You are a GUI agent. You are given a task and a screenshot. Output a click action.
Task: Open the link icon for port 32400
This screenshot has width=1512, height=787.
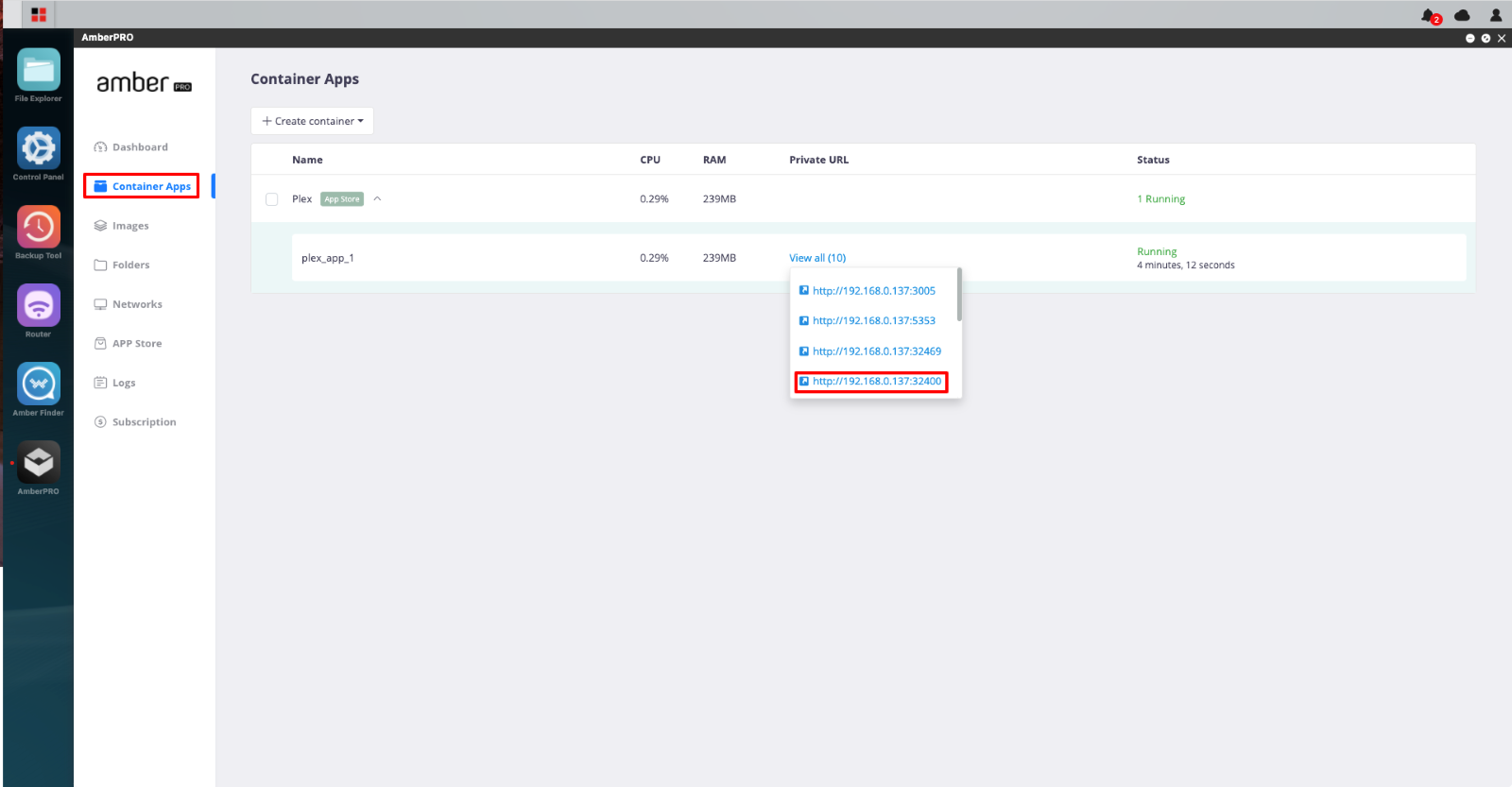tap(804, 382)
